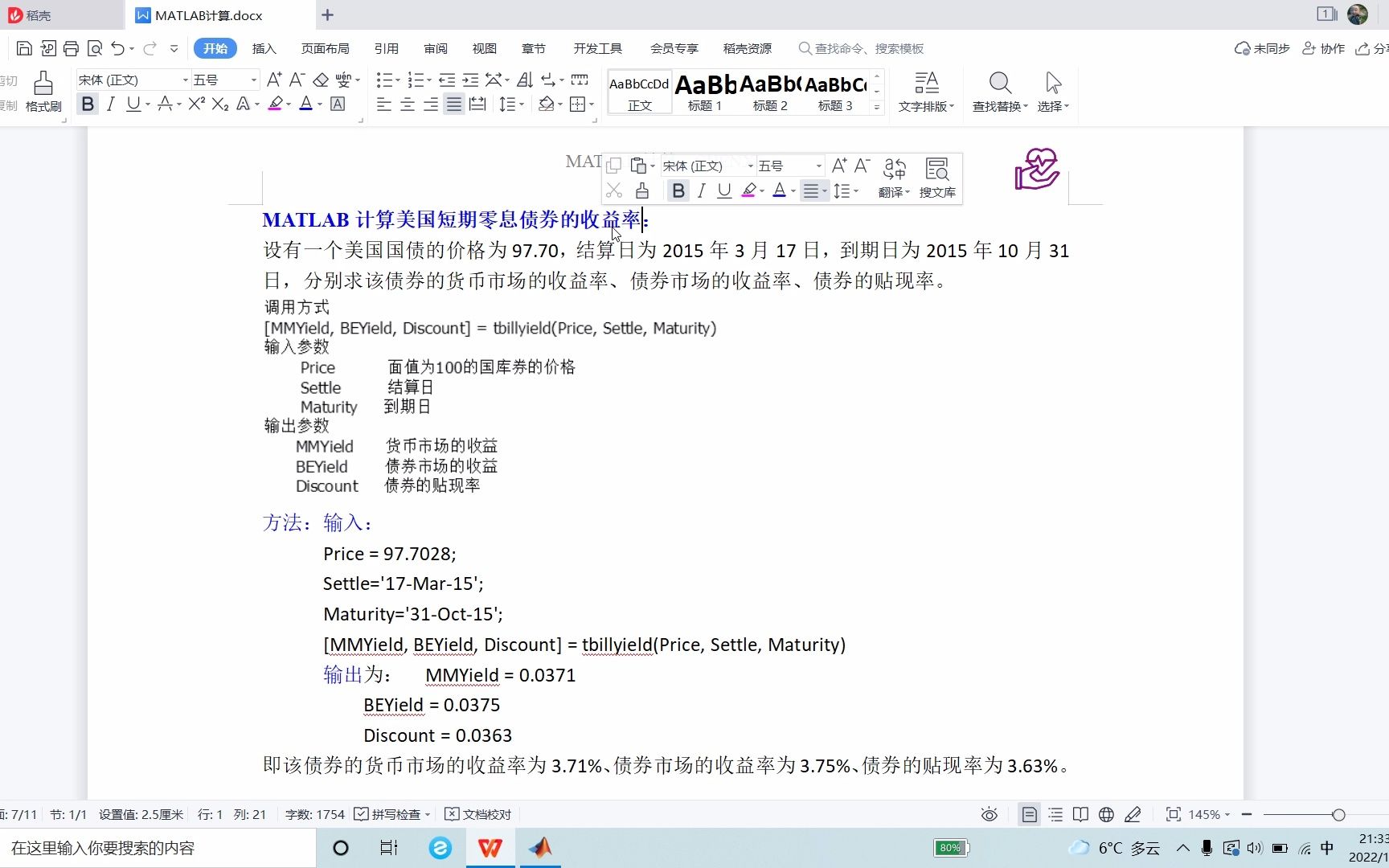Screen dimensions: 1389x868
Task: Expand styles gallery more arrow
Action: tap(877, 107)
